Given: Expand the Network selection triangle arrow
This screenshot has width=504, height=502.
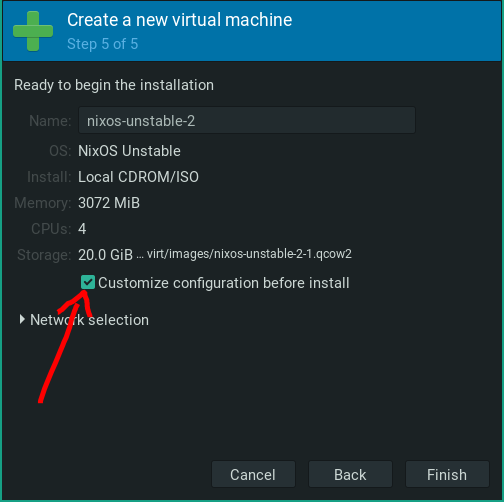Looking at the screenshot, I should [x=22, y=319].
